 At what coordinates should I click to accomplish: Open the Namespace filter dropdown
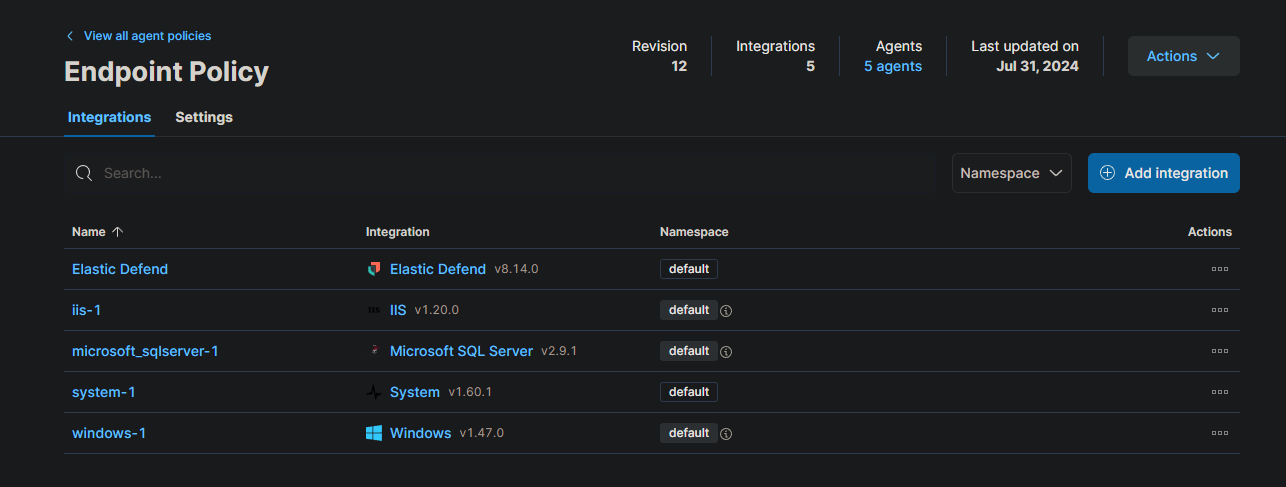point(1011,173)
